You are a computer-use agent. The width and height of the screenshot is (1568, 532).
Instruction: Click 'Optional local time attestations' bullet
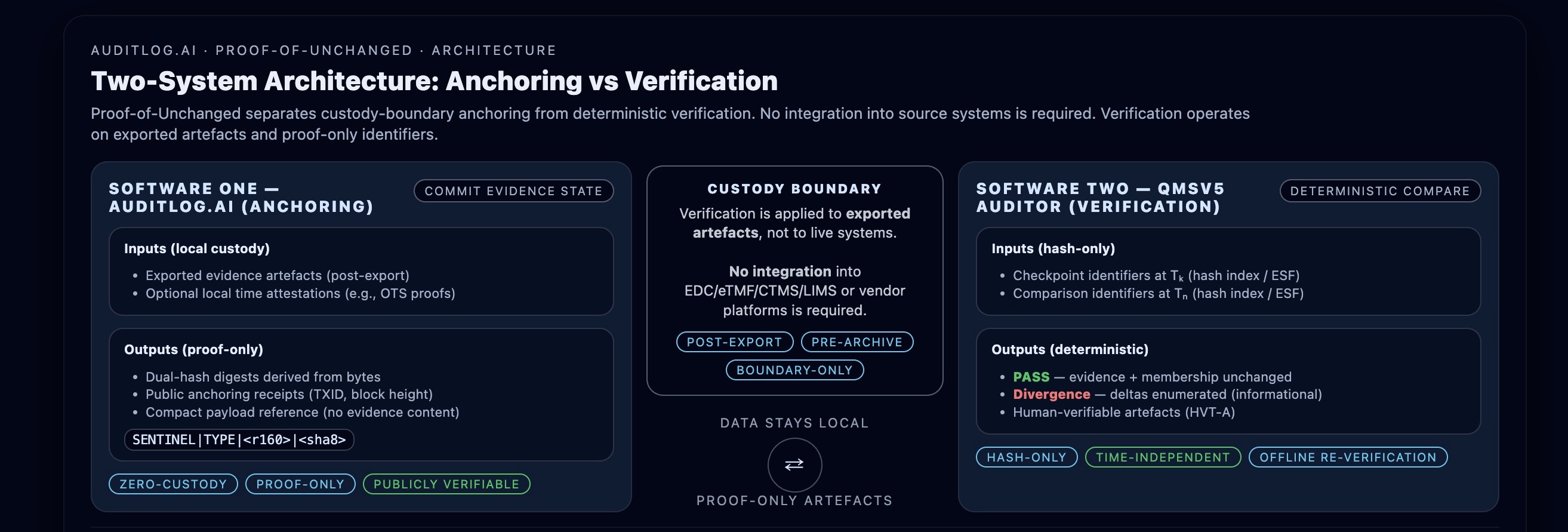[x=300, y=293]
